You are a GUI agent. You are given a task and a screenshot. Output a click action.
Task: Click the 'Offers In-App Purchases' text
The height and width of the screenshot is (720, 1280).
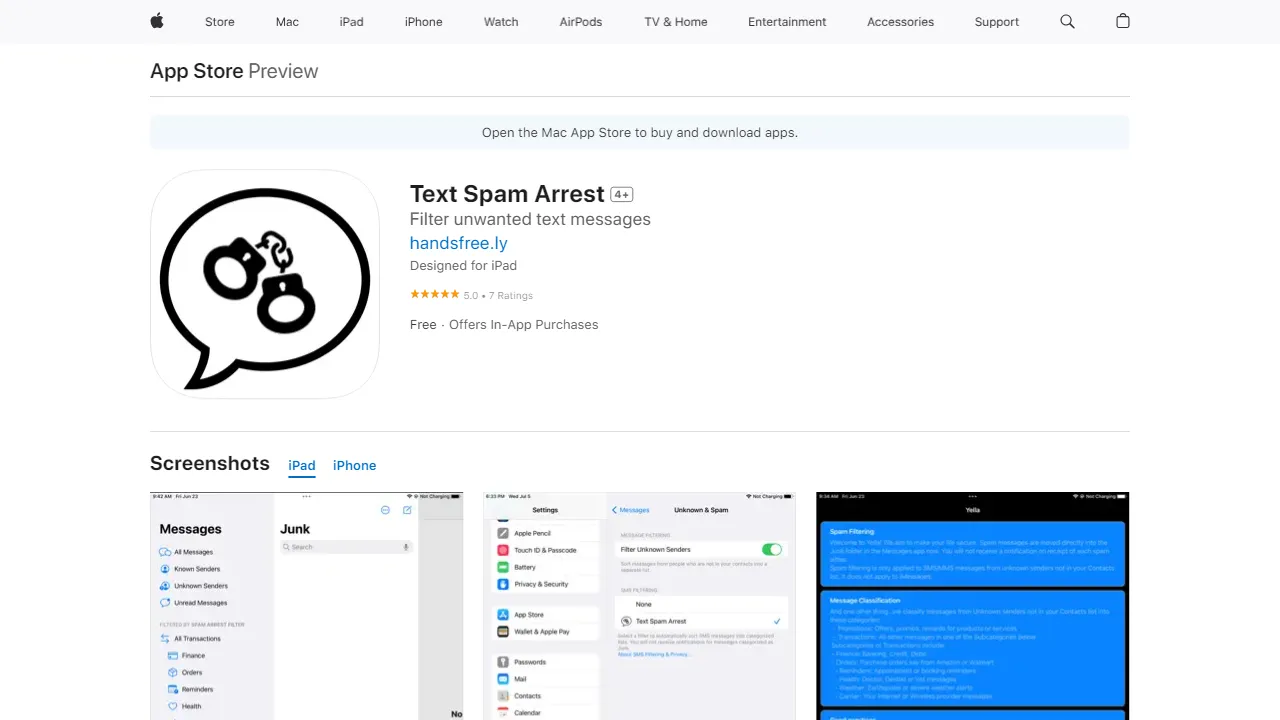coord(524,324)
